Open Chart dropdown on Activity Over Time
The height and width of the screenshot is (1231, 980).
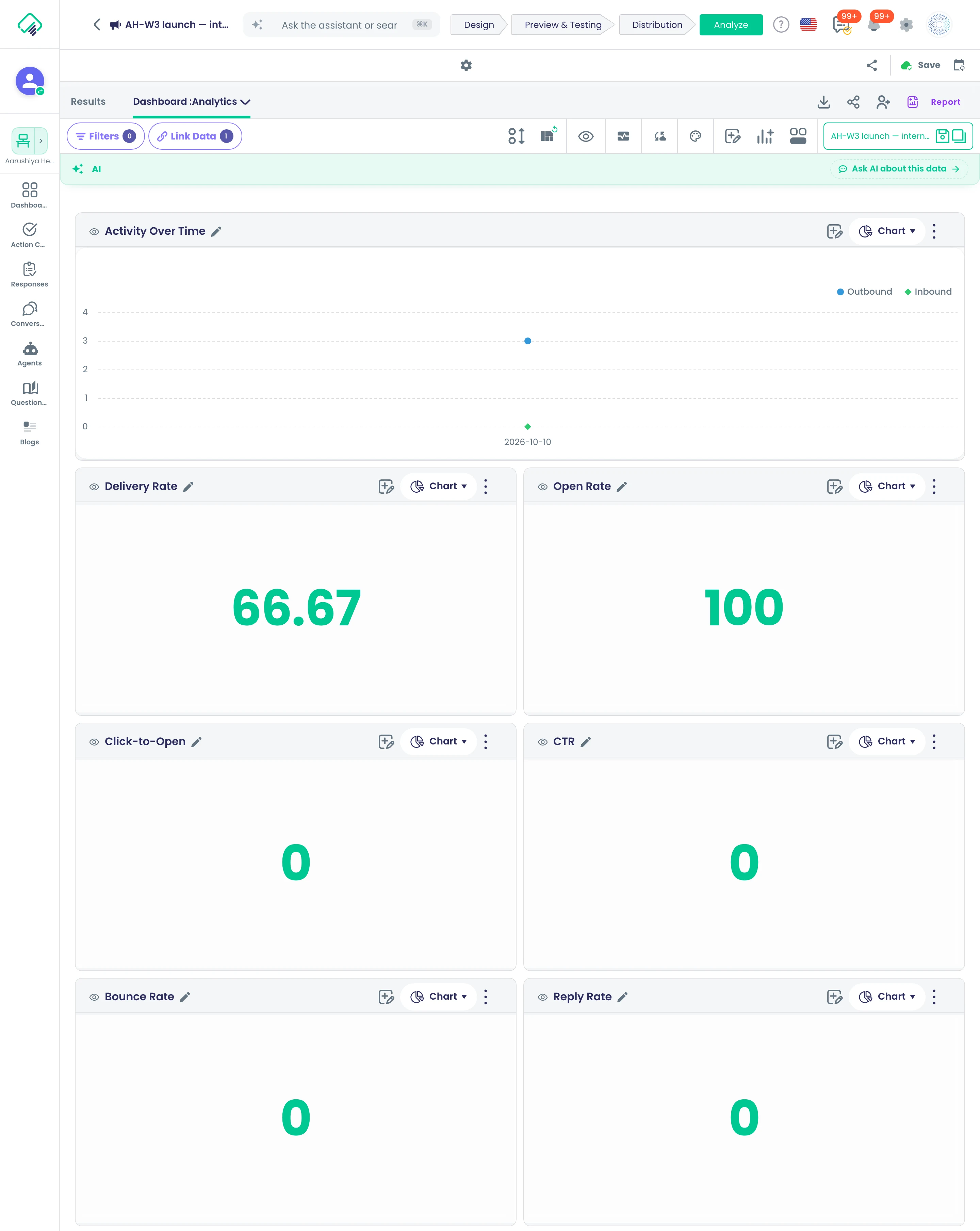coord(887,231)
